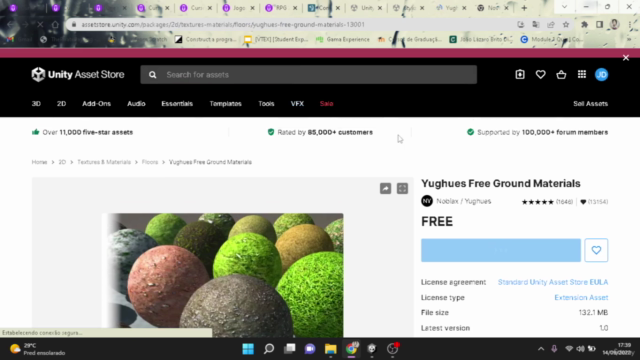Screen dimensions: 640x360
Task: Stop page loading button in browser
Action: [x=40, y=24]
